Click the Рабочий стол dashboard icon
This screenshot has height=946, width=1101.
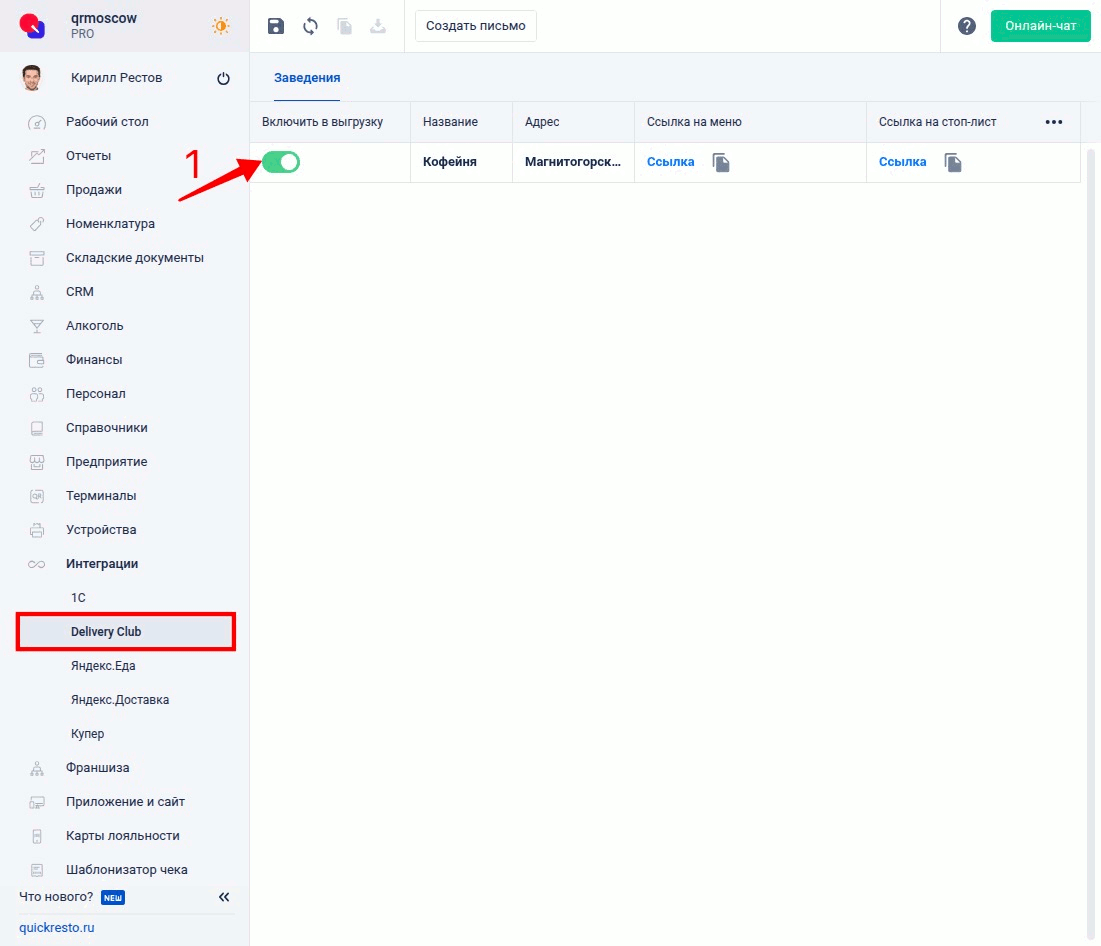pos(37,122)
